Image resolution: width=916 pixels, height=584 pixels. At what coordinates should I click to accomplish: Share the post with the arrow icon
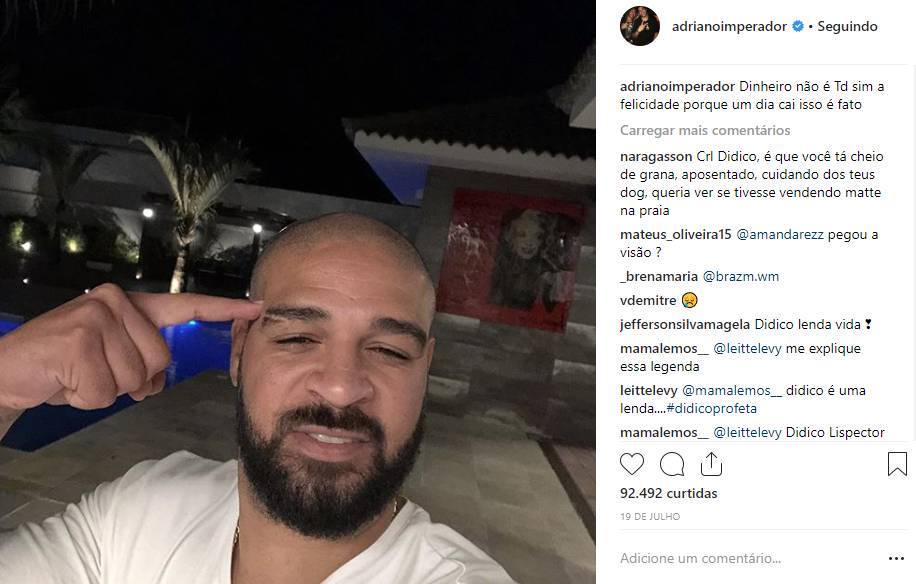coord(712,464)
